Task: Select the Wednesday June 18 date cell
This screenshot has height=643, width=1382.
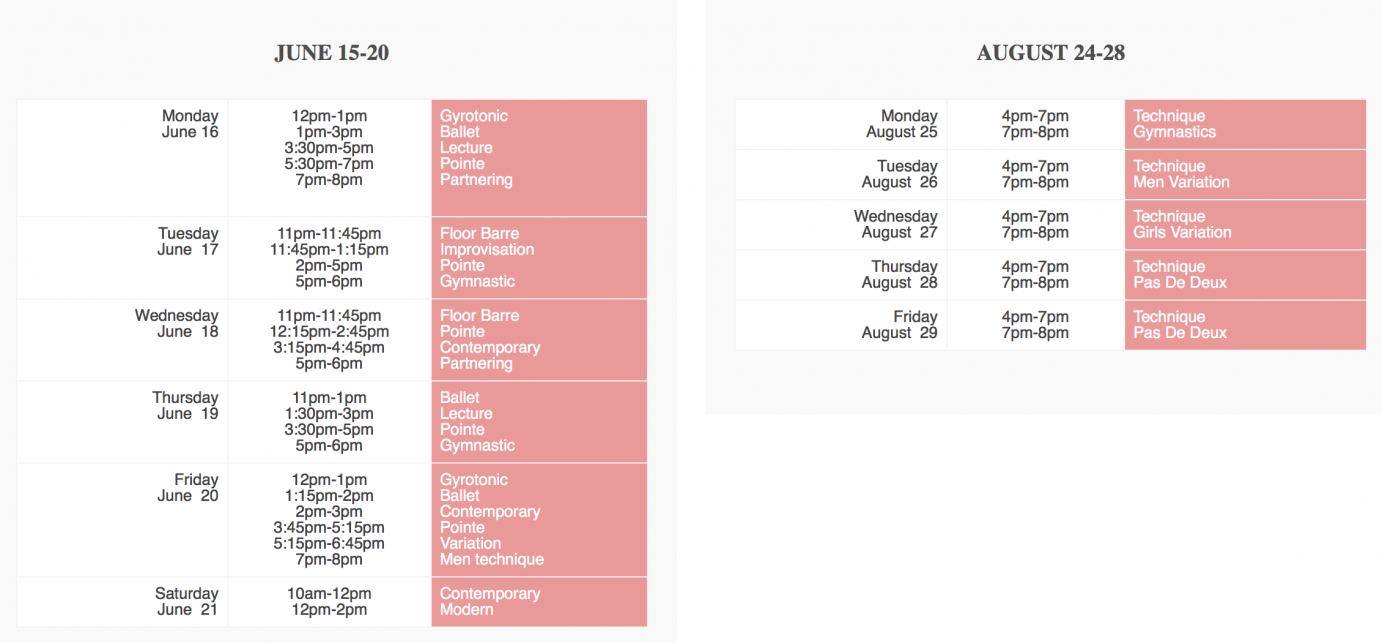Action: [x=123, y=340]
